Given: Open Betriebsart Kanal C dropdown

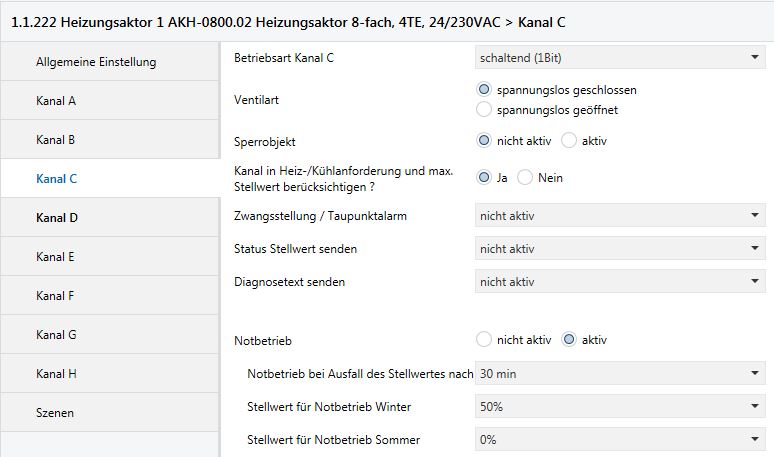Looking at the screenshot, I should 619,58.
